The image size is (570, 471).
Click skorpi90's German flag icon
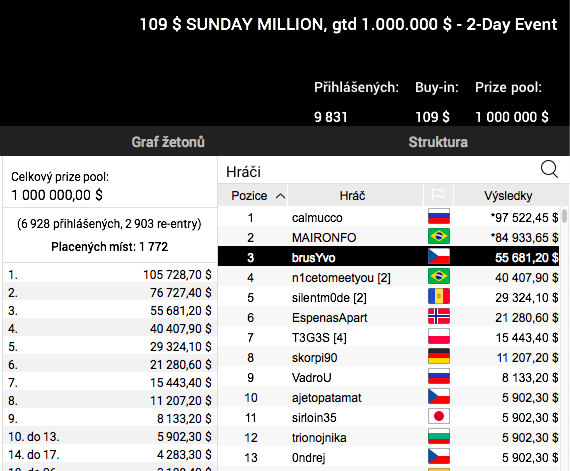point(439,356)
